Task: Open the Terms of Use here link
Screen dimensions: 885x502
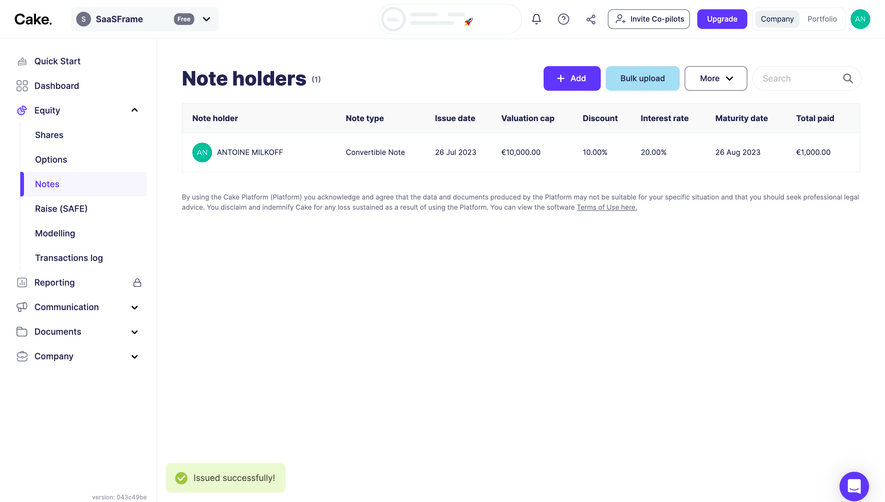Action: tap(607, 207)
